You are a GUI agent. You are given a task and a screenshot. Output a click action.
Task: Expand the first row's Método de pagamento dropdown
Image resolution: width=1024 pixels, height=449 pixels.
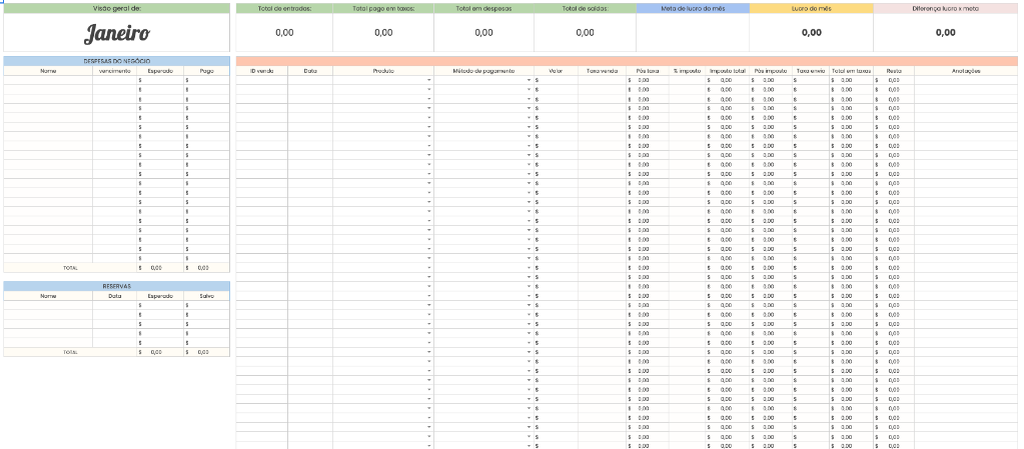529,80
